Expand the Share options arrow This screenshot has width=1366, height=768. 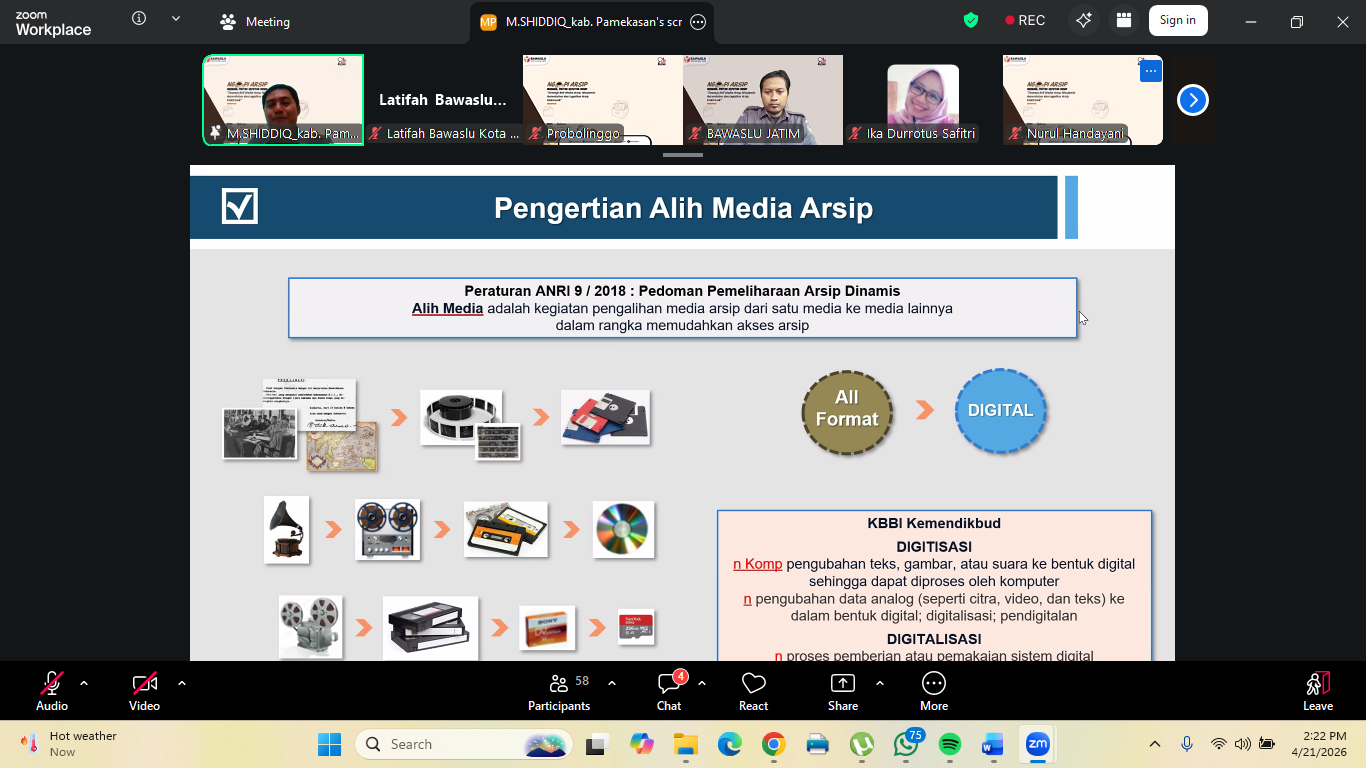point(880,683)
